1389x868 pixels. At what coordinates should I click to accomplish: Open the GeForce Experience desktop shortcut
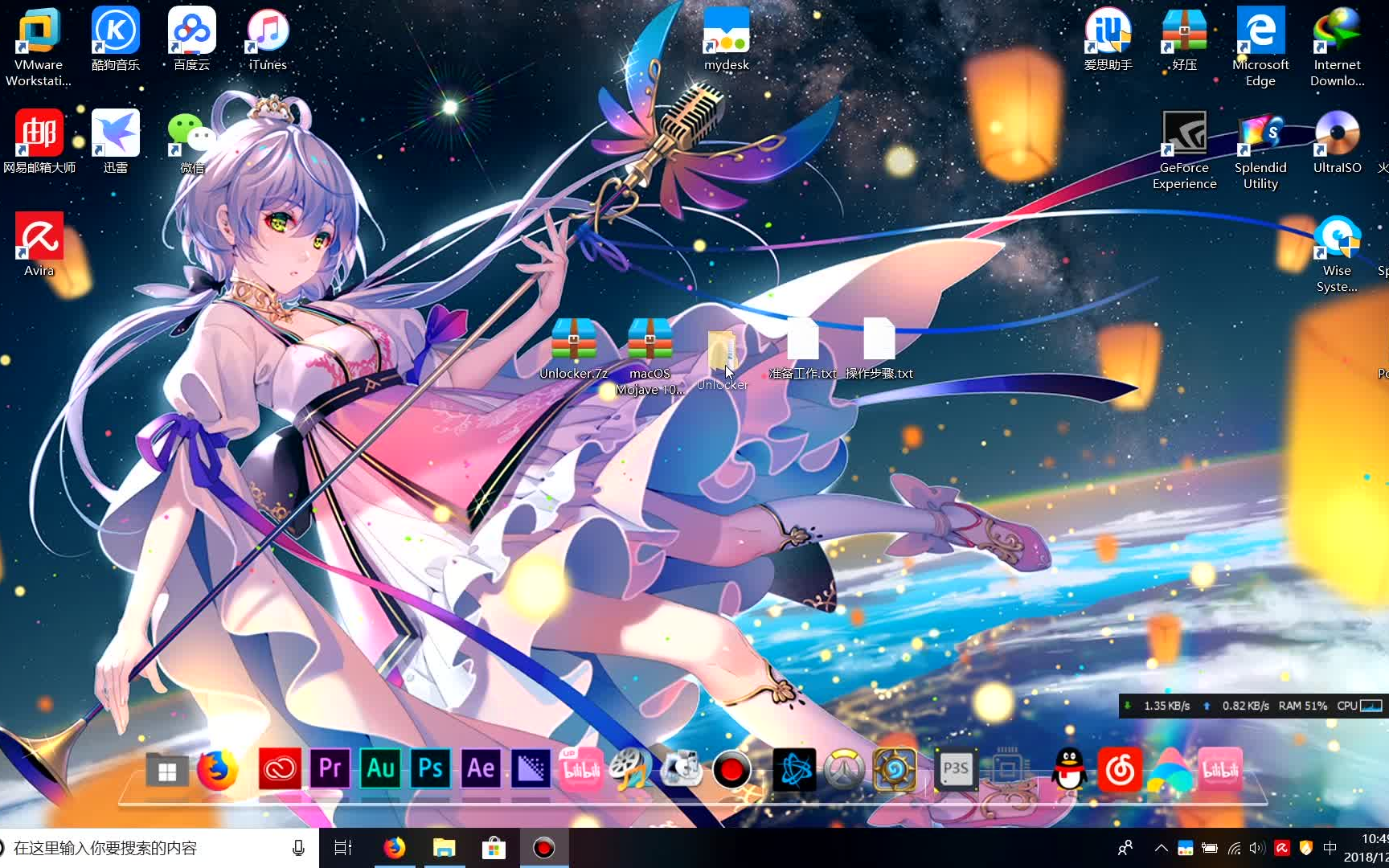coord(1184,149)
